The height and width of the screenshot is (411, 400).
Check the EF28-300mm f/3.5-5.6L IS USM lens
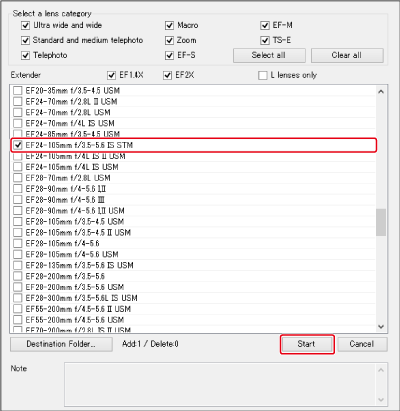pos(18,298)
